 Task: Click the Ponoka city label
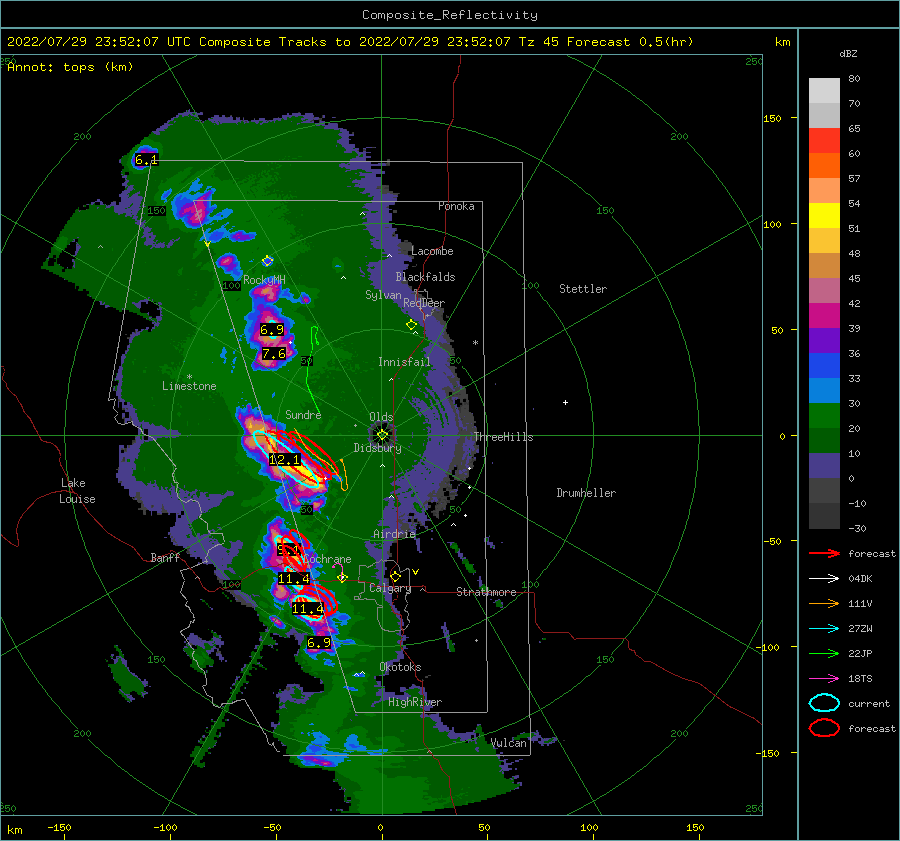[456, 206]
